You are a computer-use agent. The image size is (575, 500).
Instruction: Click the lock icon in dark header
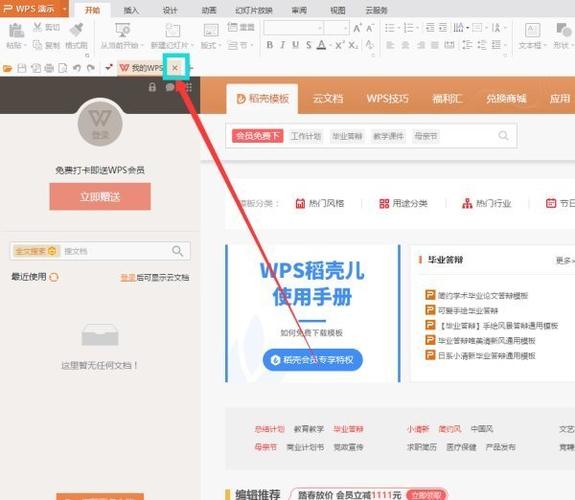point(152,87)
